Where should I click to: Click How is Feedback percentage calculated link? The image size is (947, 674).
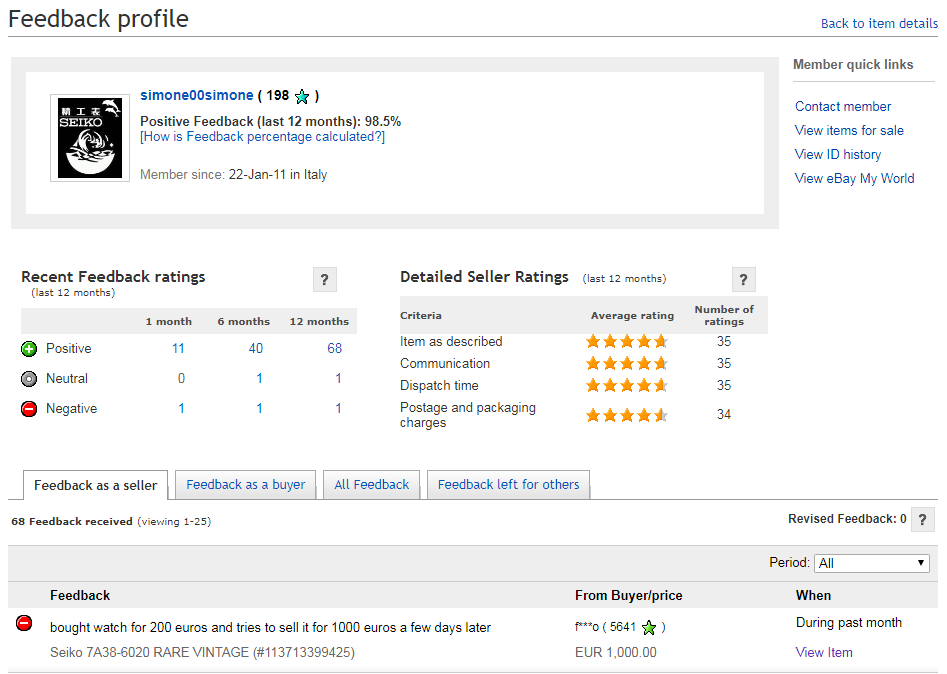262,137
